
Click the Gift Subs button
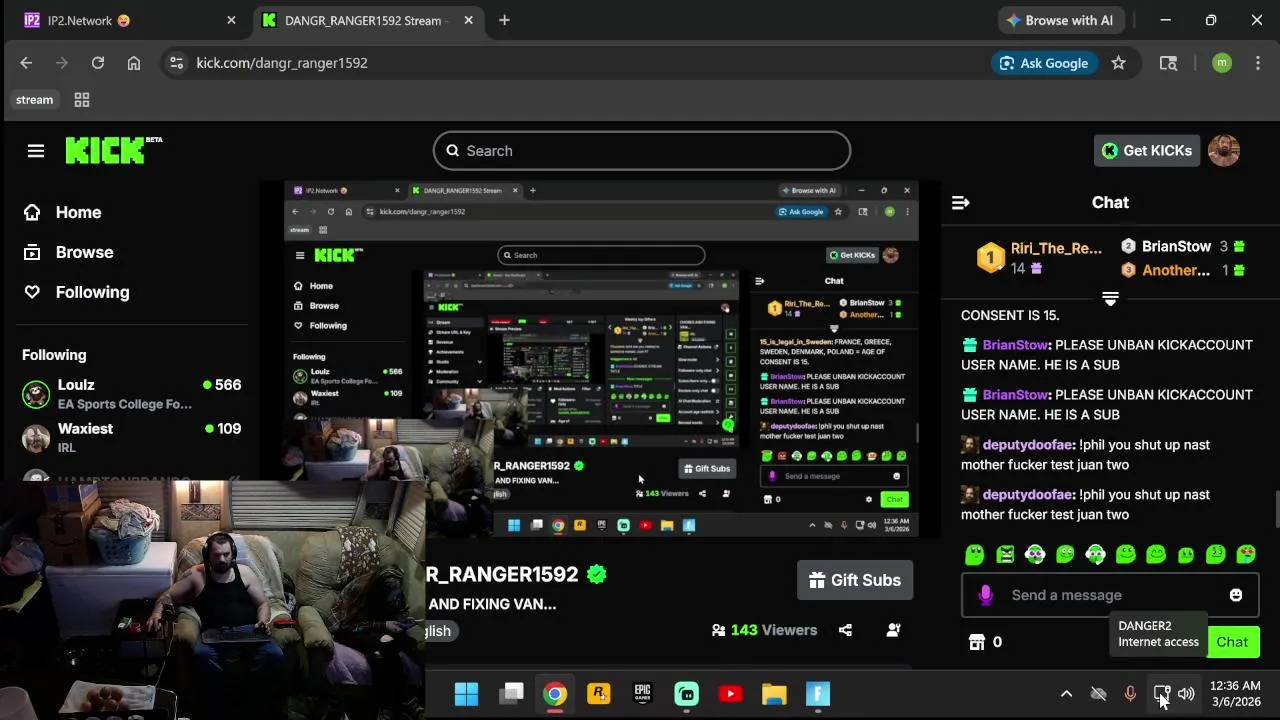coord(855,580)
